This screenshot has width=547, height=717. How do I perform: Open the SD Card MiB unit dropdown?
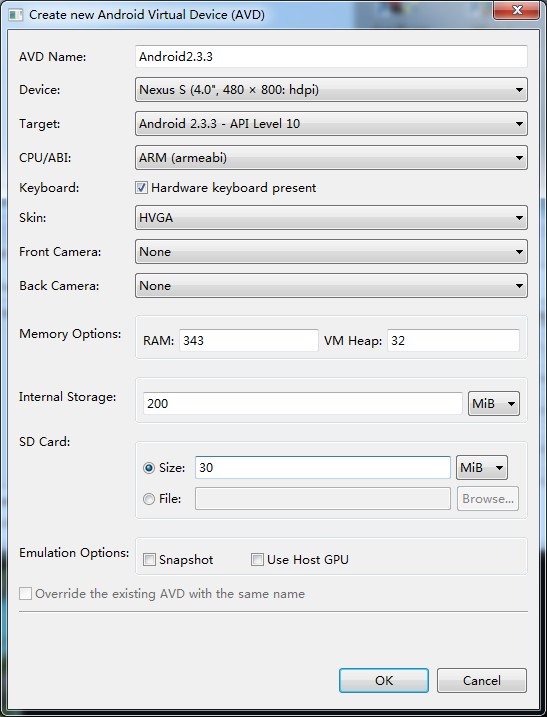[482, 467]
